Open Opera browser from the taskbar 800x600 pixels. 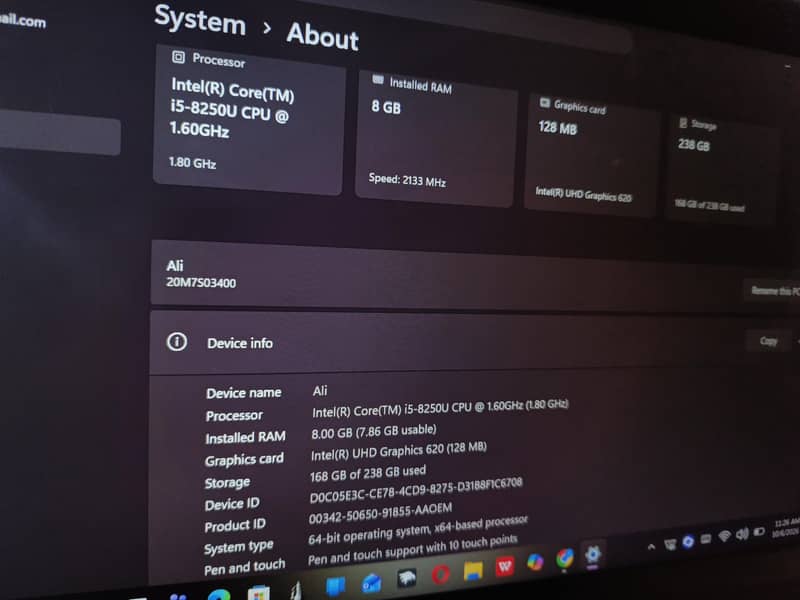click(441, 575)
